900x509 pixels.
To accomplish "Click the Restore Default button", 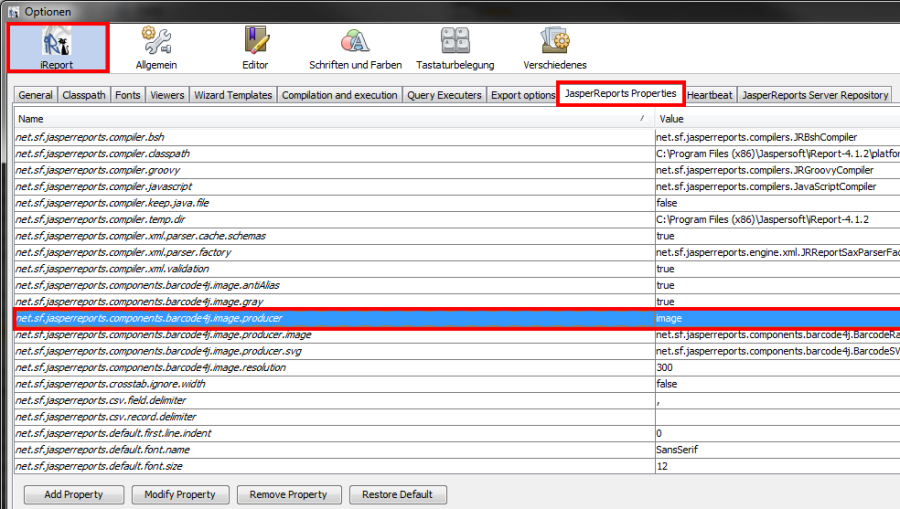I will 398,495.
